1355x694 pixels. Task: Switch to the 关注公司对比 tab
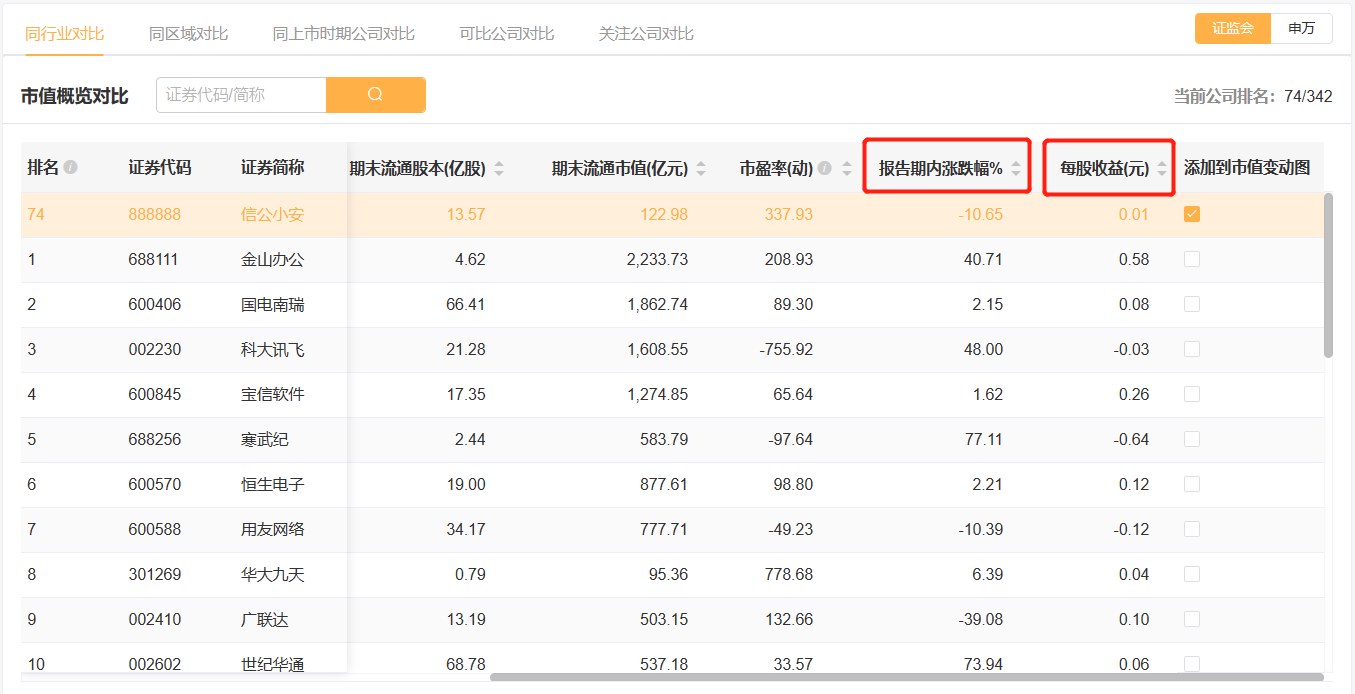646,33
